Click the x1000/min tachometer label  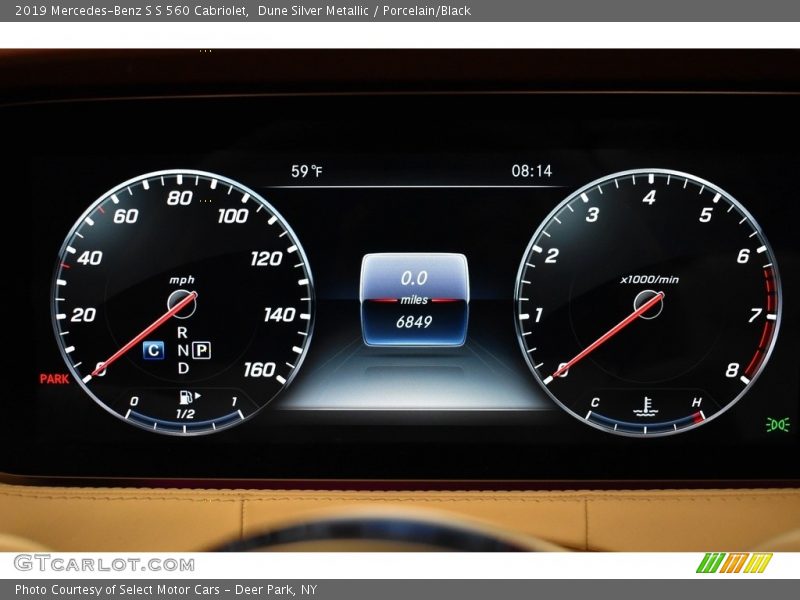click(649, 280)
